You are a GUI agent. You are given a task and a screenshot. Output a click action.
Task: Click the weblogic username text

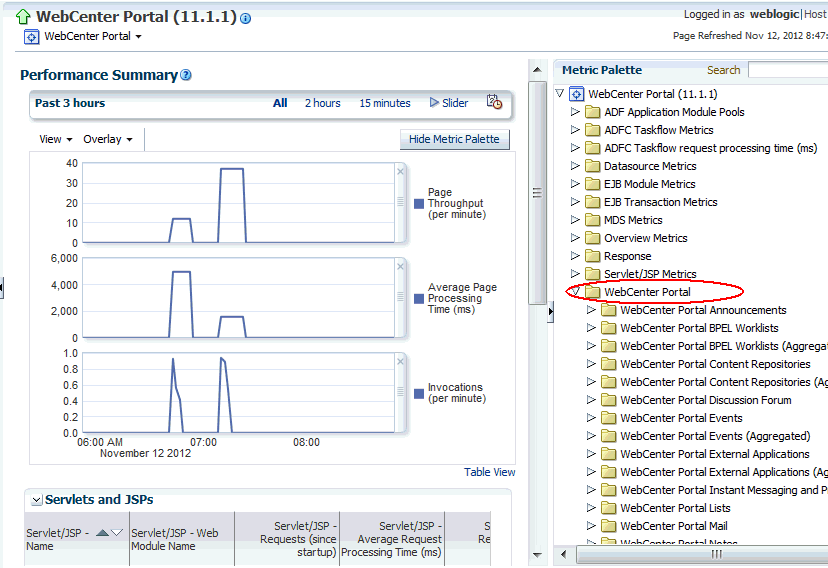pyautogui.click(x=774, y=14)
